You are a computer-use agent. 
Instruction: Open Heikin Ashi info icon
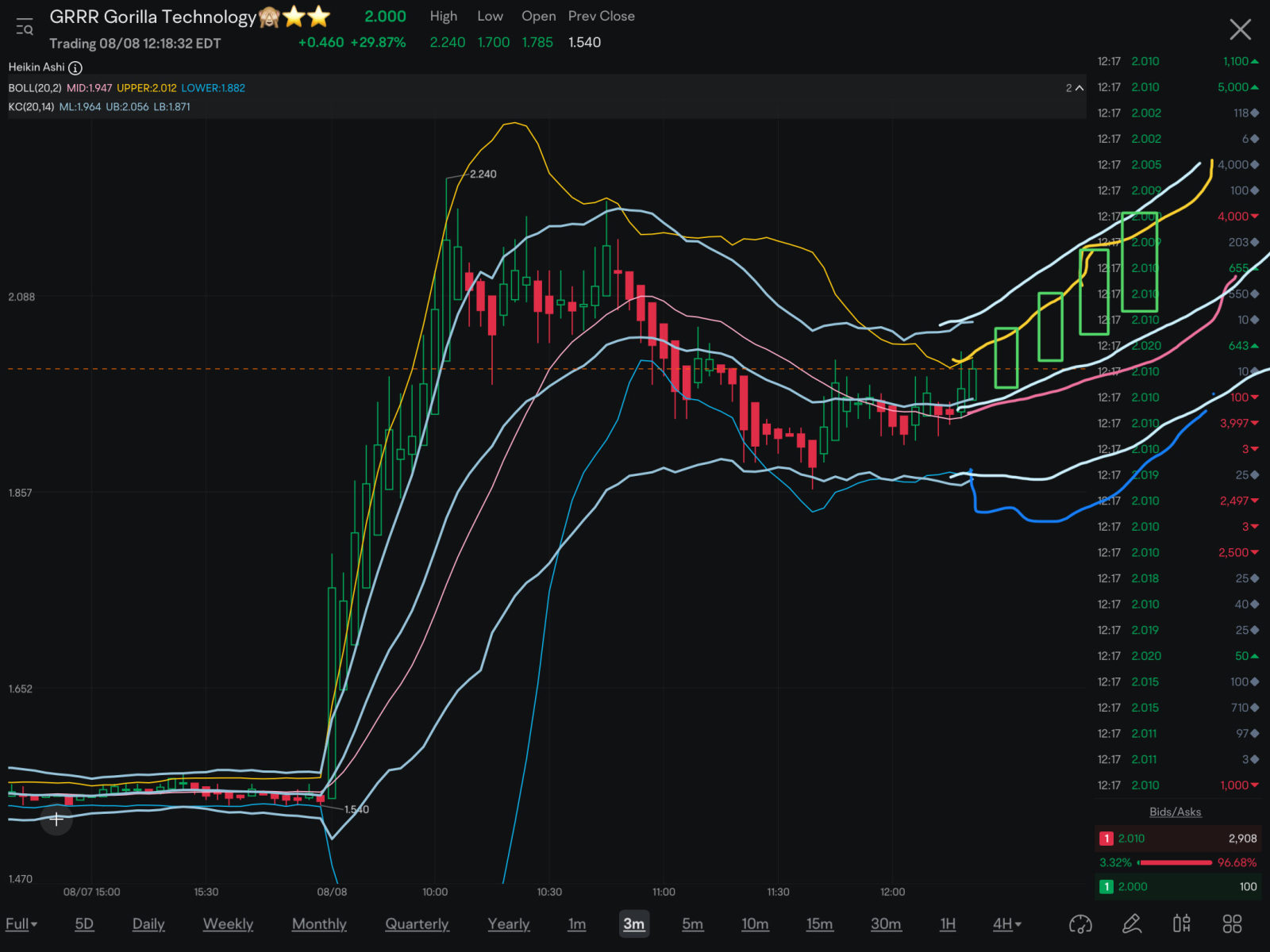[x=75, y=67]
